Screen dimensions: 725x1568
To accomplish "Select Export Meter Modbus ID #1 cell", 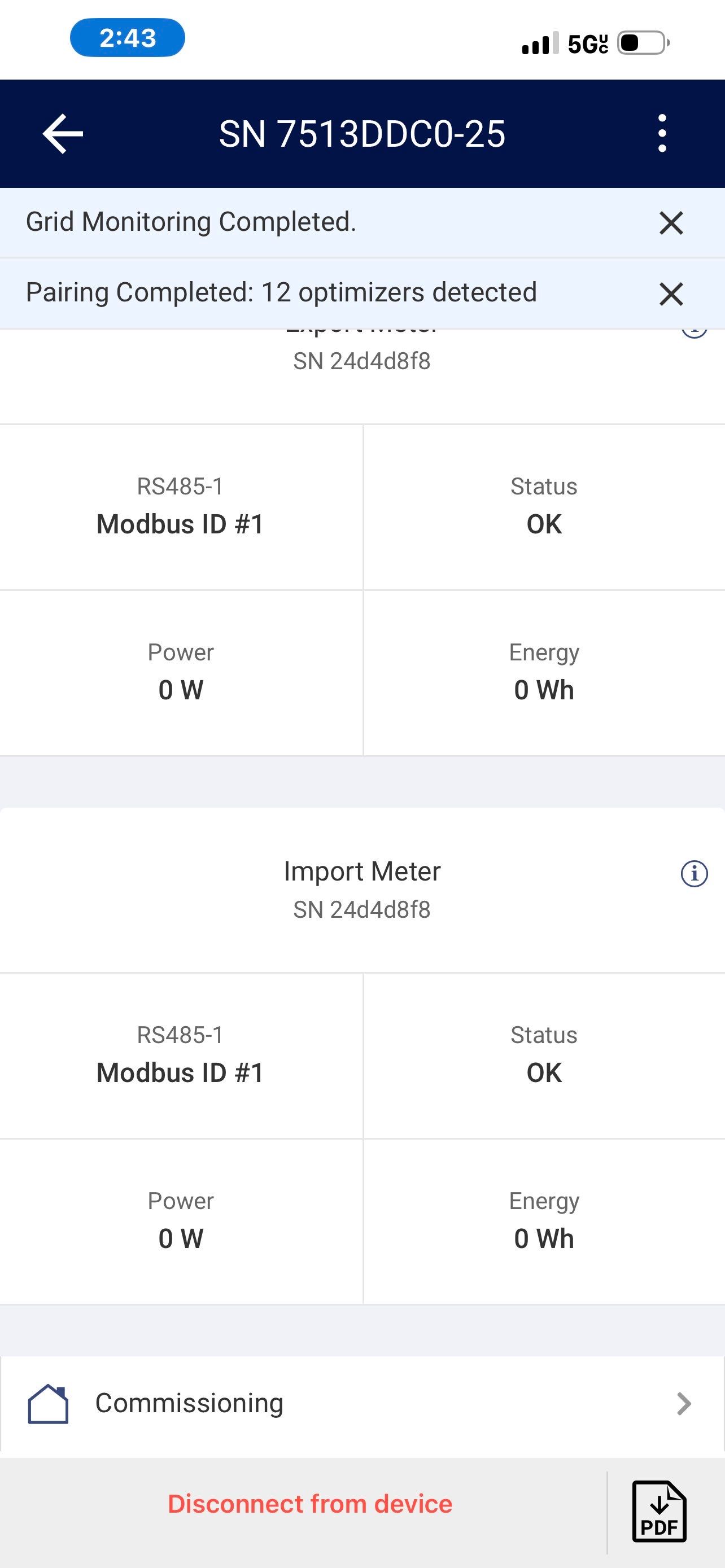I will click(181, 507).
